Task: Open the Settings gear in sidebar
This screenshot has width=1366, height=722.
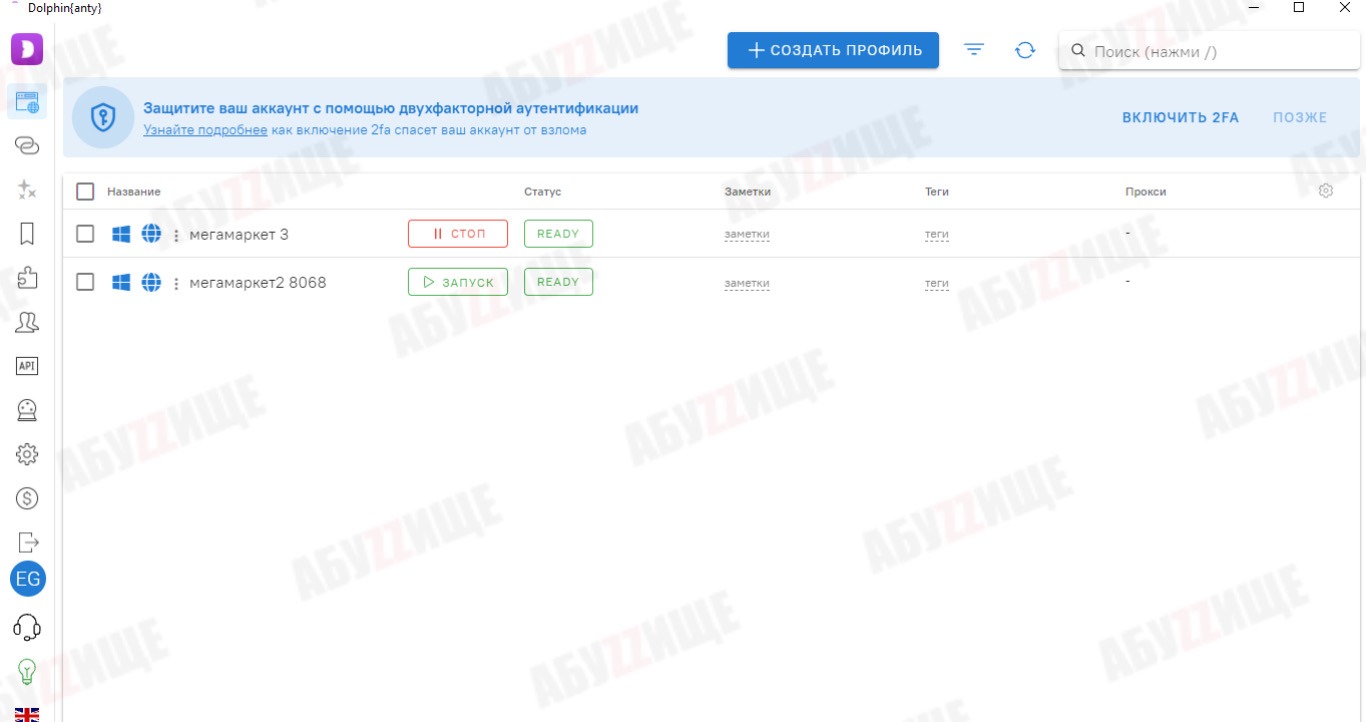Action: tap(27, 454)
